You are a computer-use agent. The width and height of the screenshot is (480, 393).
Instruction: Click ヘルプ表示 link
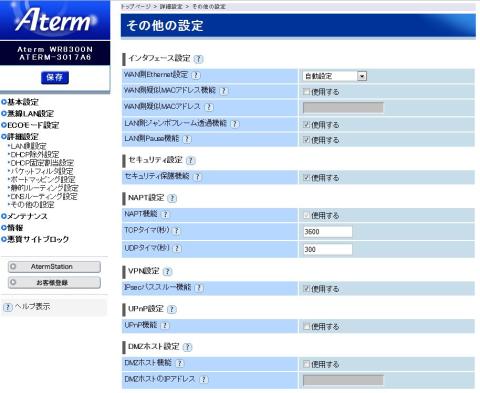(32, 306)
